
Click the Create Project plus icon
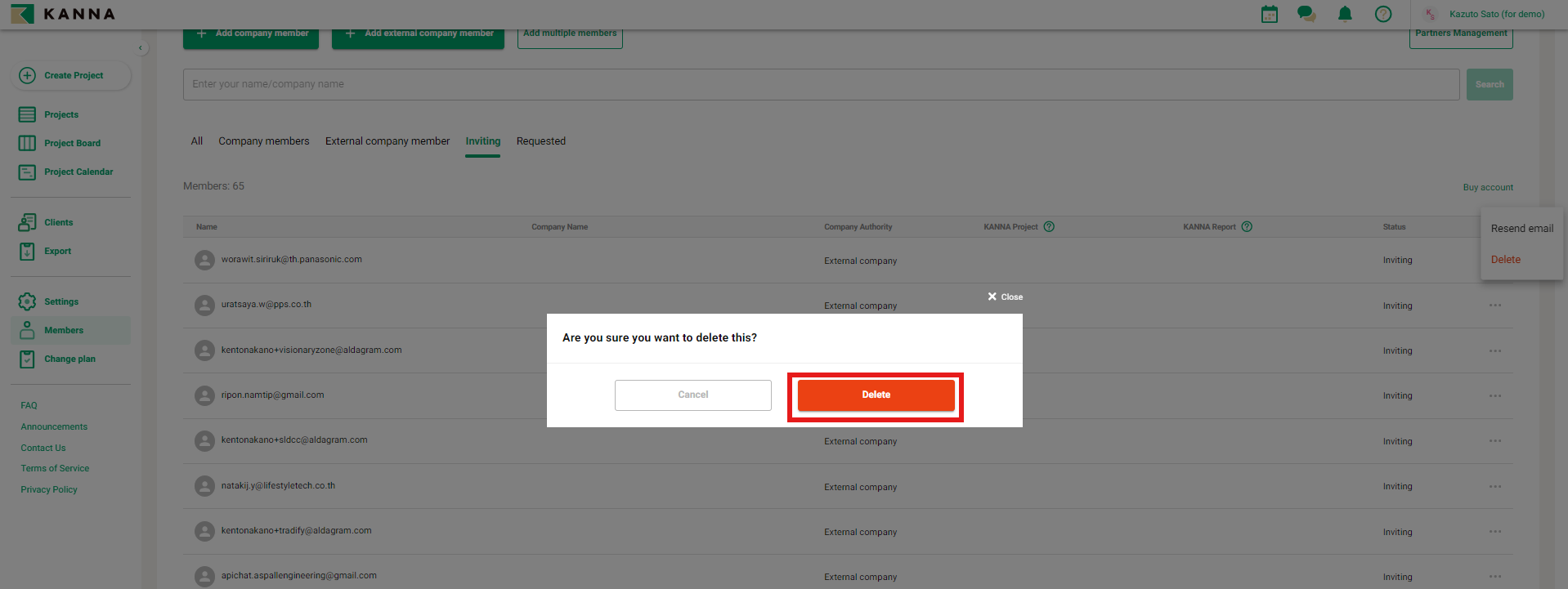pyautogui.click(x=27, y=75)
